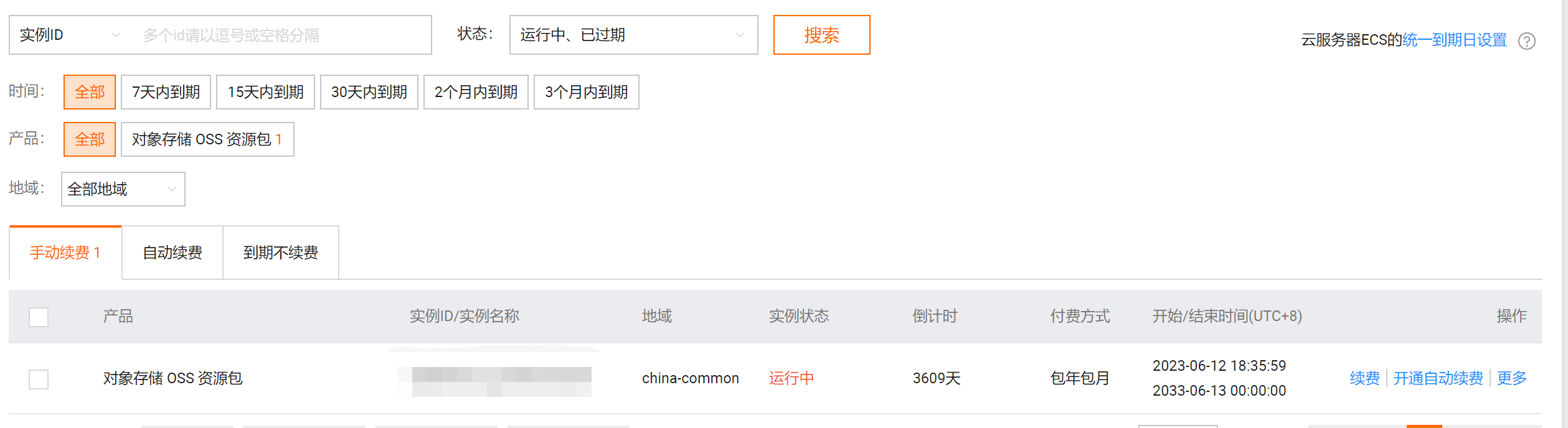The image size is (1568, 428).
Task: Open the 全部地域 region dropdown
Action: click(123, 189)
